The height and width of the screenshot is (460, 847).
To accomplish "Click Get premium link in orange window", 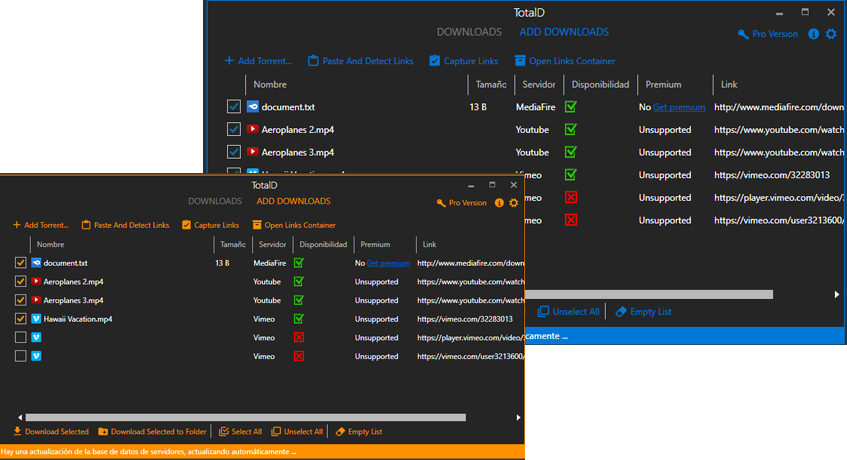I will (x=388, y=263).
